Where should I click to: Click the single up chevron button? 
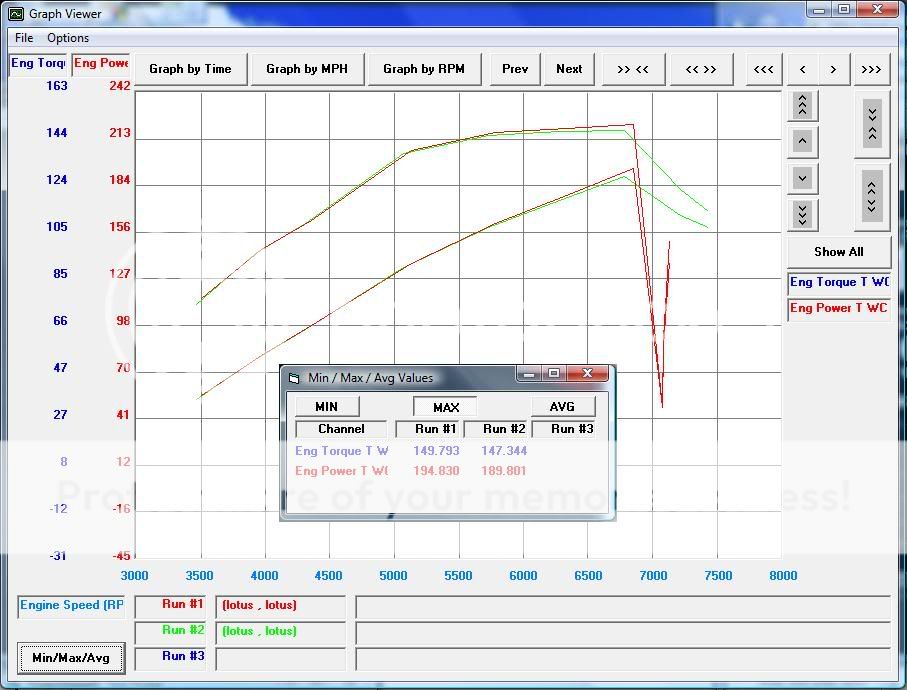802,141
